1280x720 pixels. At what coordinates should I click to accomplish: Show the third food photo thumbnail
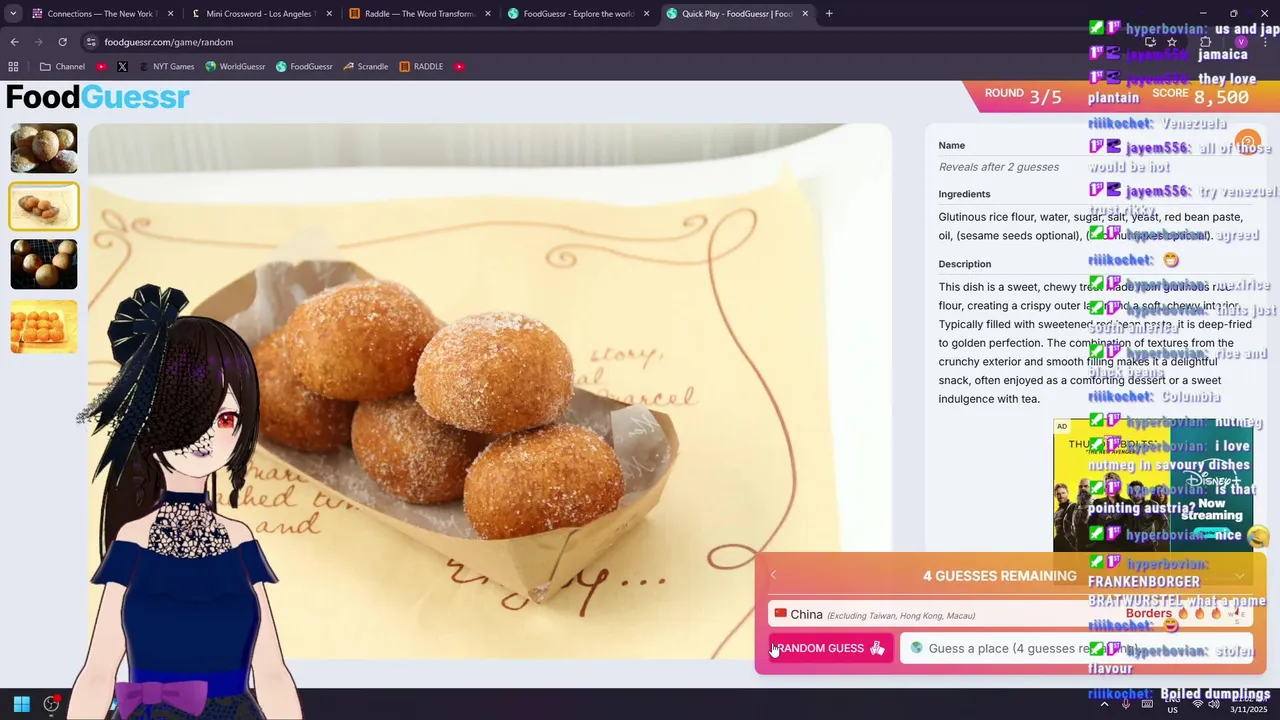[x=44, y=264]
